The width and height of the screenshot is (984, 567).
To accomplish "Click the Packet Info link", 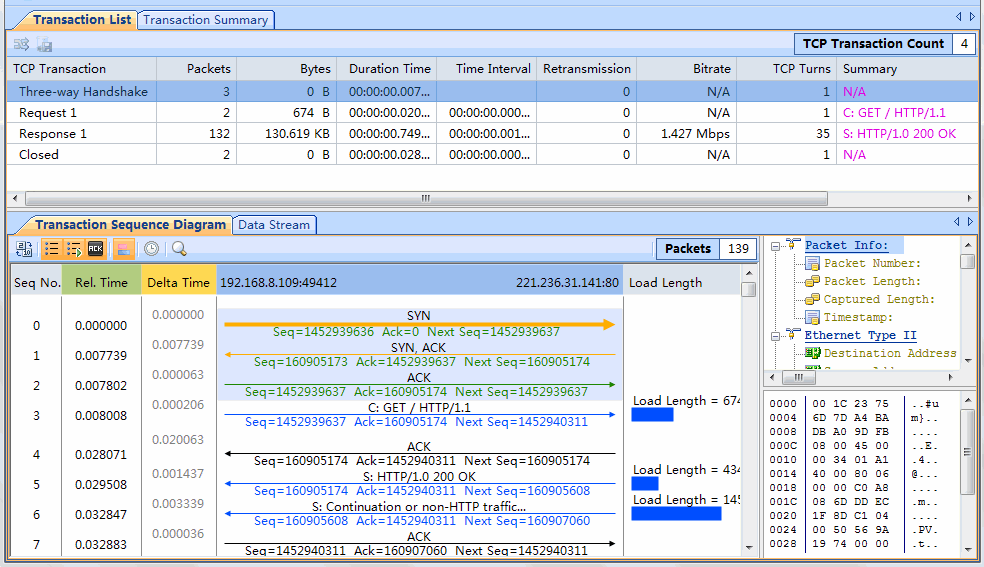I will [847, 245].
